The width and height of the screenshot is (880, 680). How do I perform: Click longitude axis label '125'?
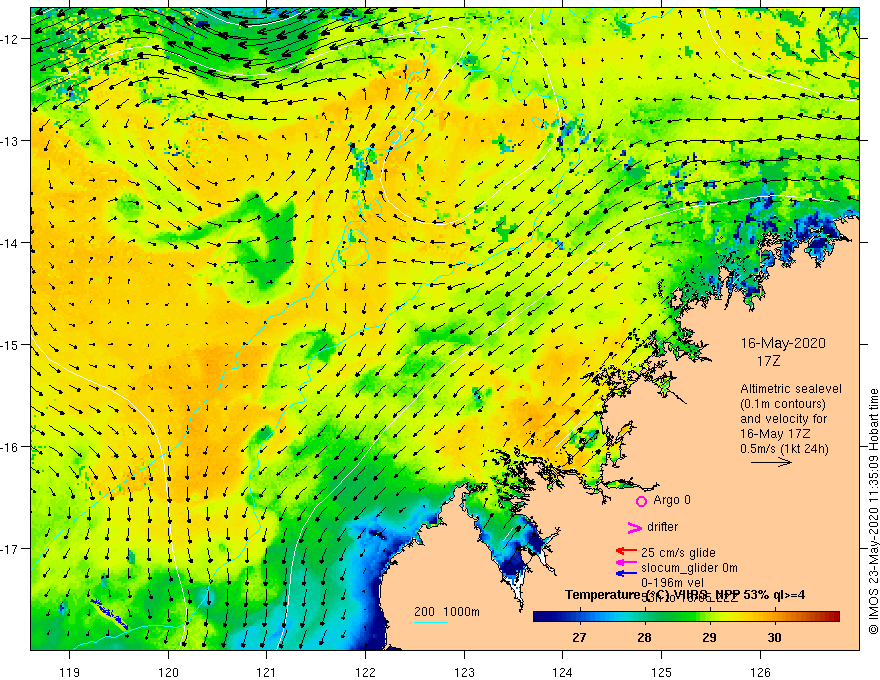(661, 672)
